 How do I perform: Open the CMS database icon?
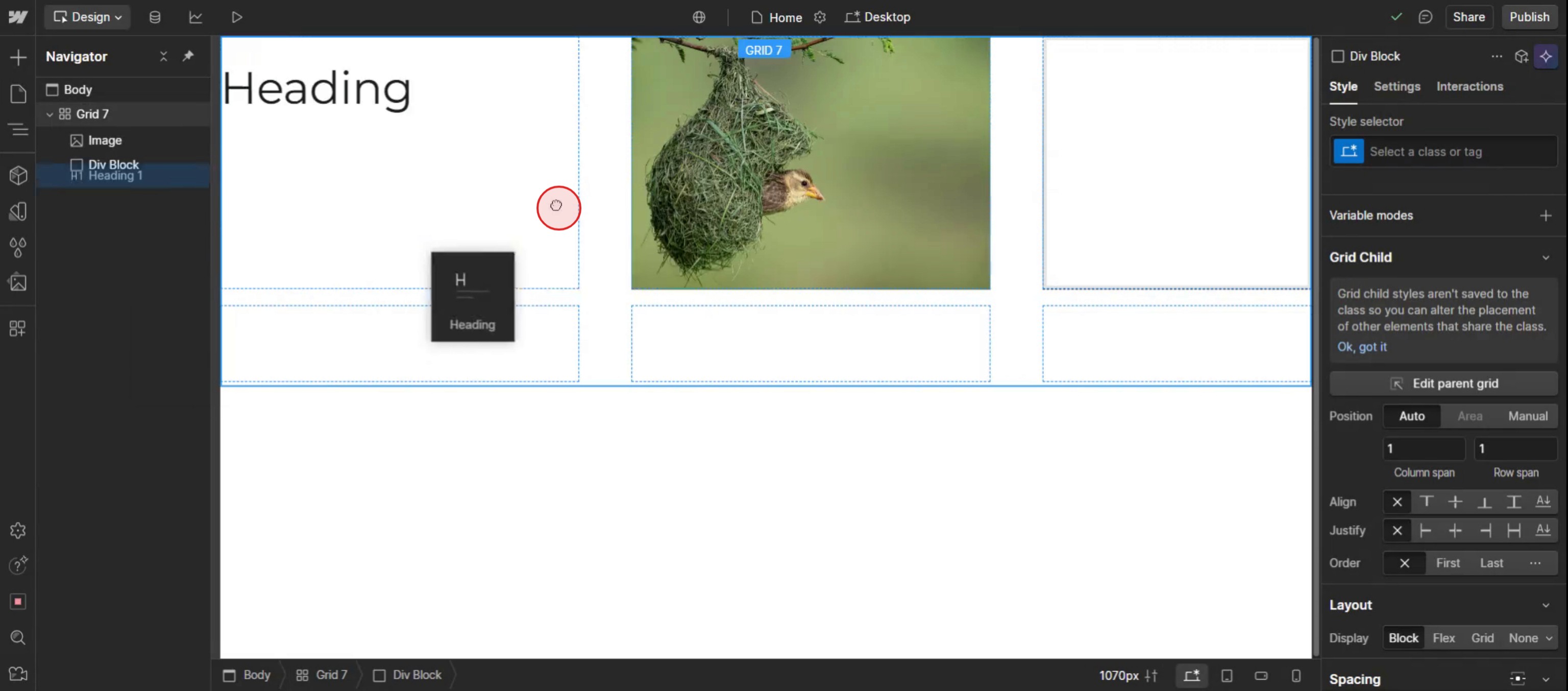click(155, 17)
